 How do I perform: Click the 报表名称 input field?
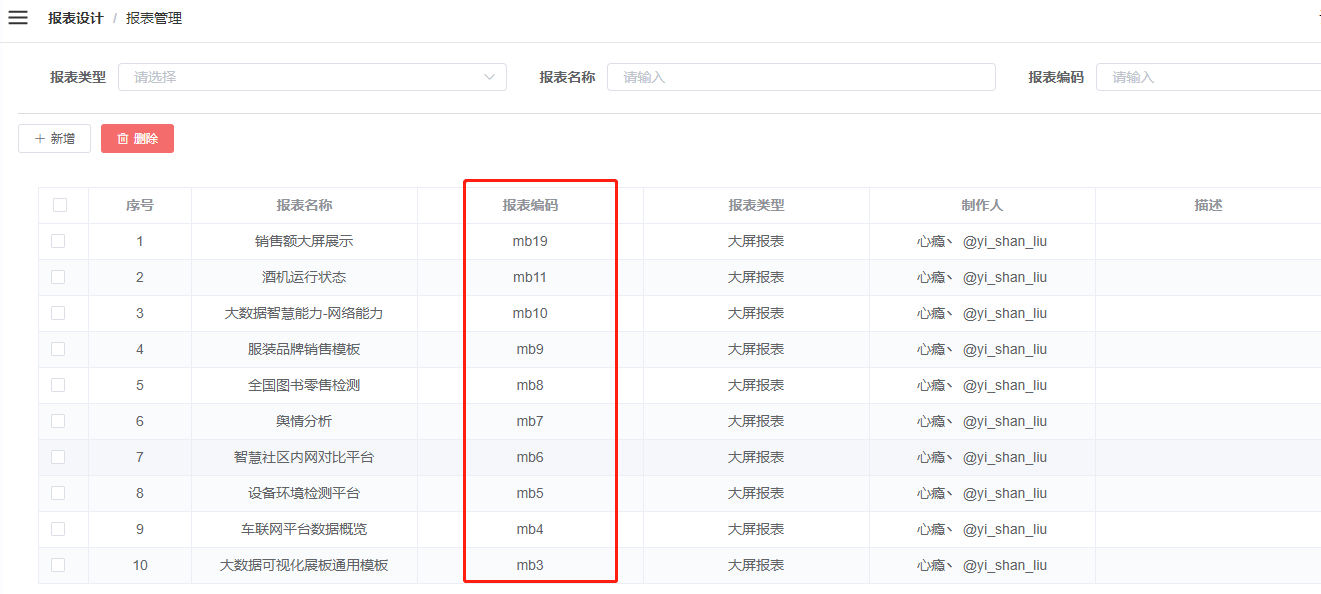pos(800,77)
